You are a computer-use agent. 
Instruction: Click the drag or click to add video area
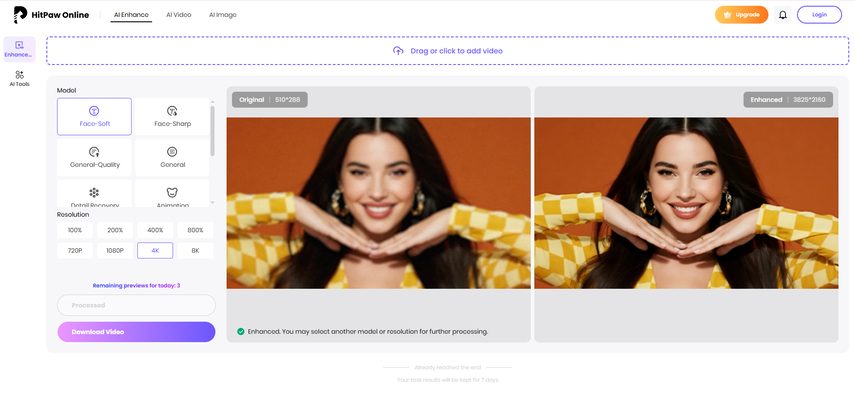coord(447,50)
